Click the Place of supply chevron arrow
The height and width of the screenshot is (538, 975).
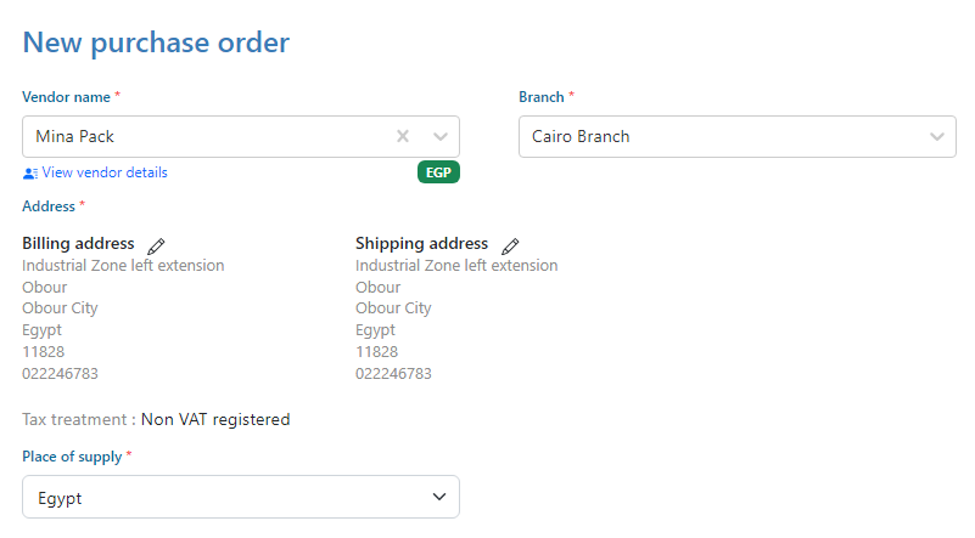pyautogui.click(x=439, y=497)
